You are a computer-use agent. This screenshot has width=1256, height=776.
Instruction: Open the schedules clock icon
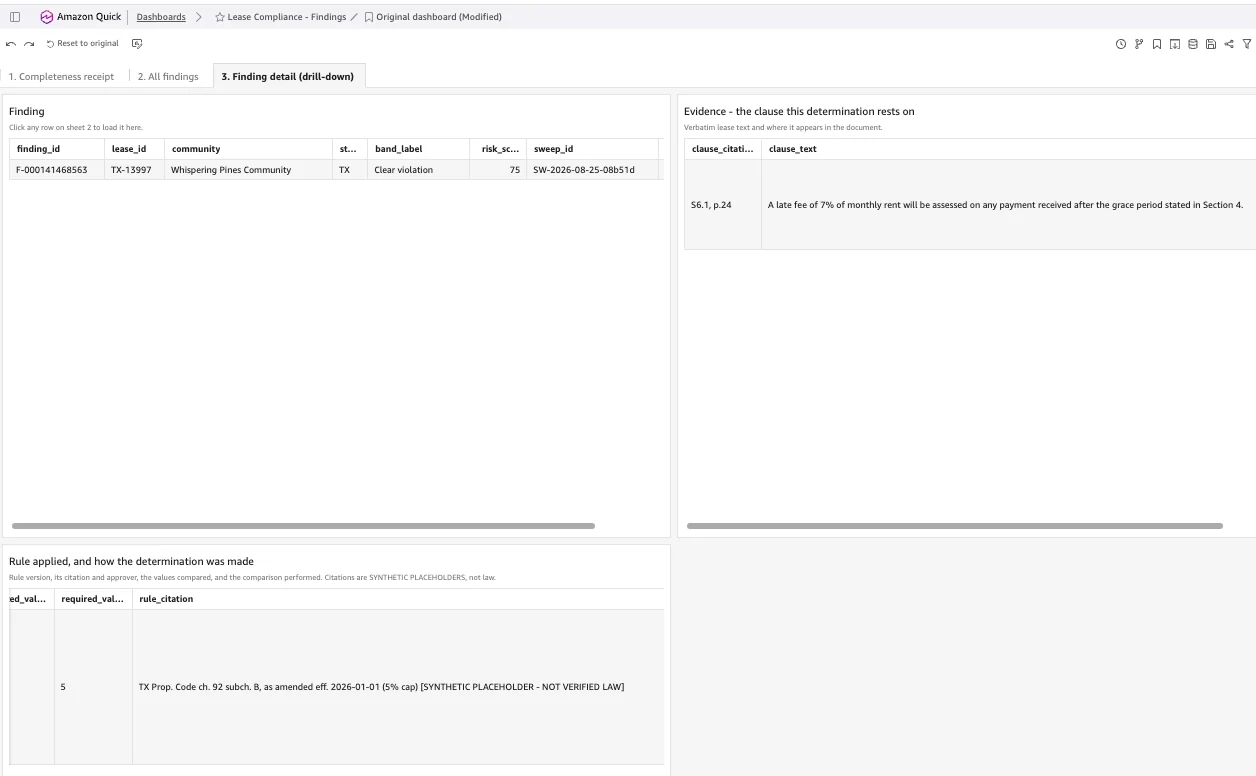click(1121, 44)
